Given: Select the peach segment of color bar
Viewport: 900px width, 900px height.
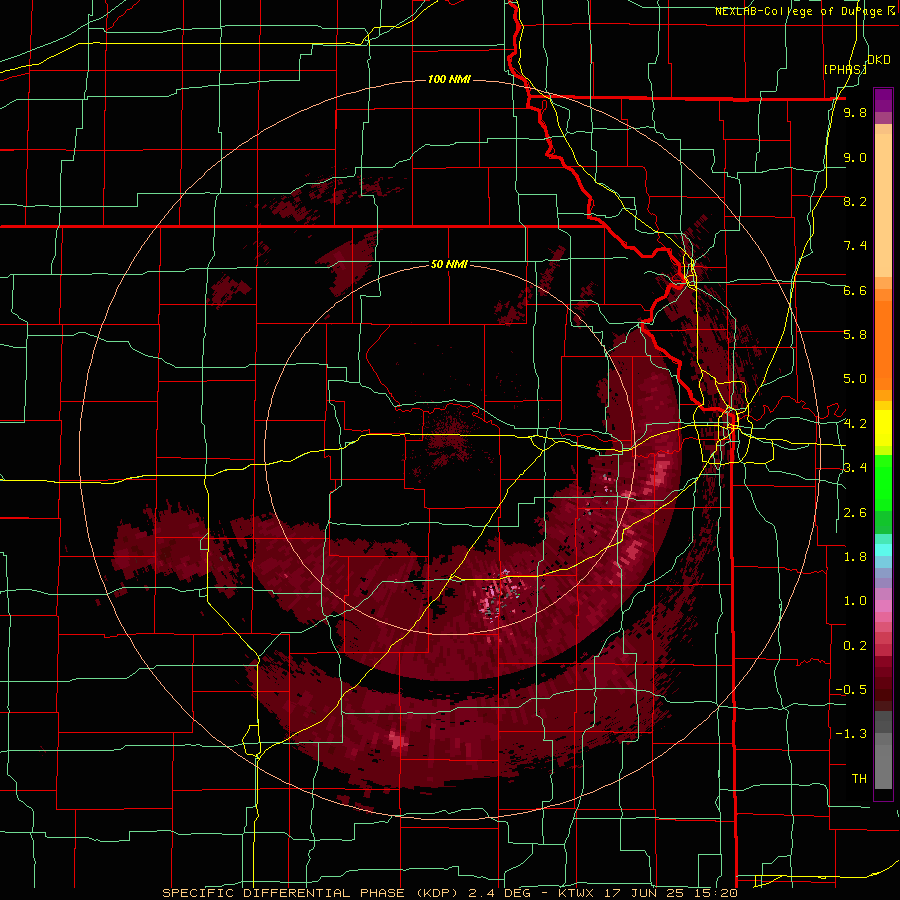Looking at the screenshot, I should (x=883, y=201).
